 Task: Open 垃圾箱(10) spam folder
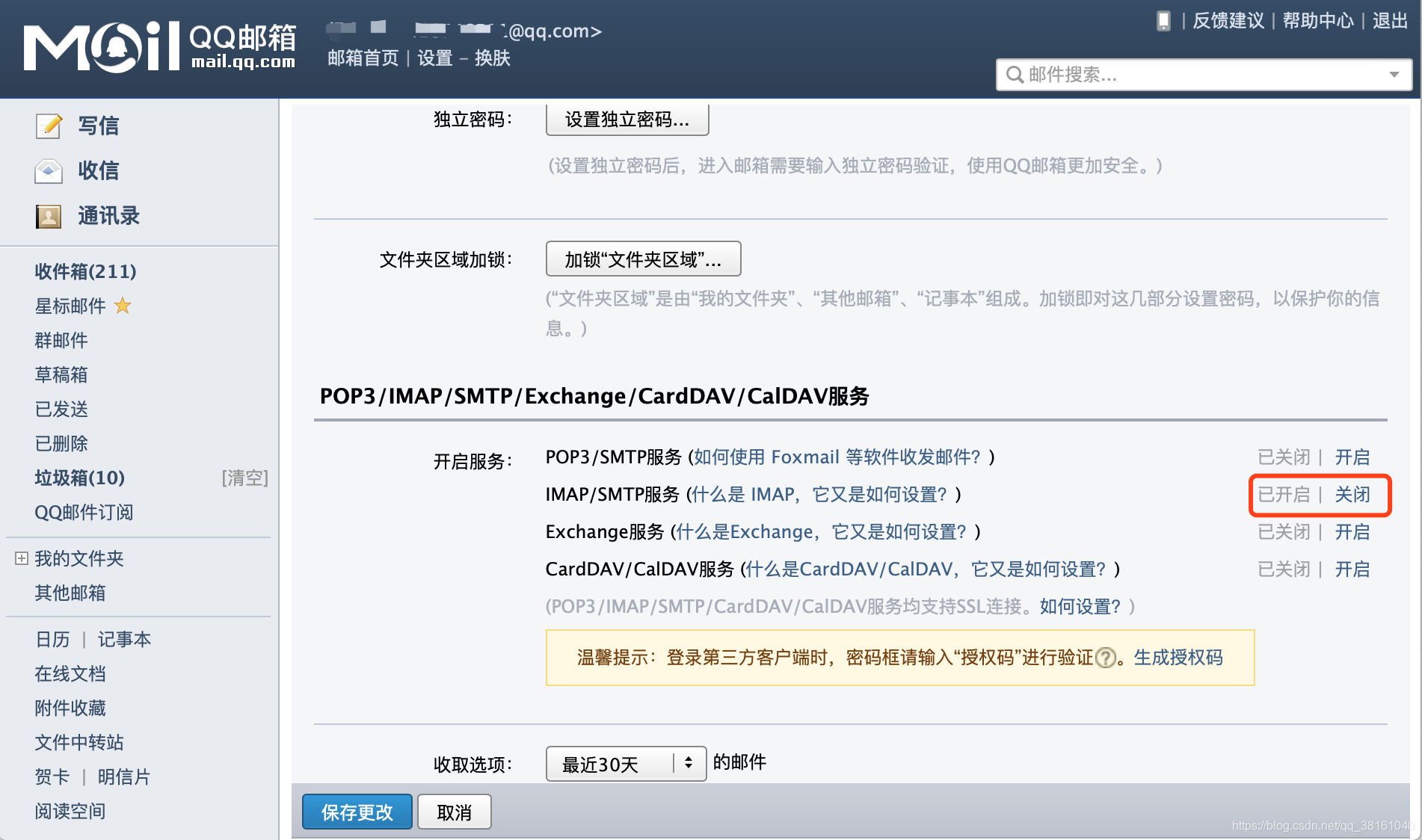coord(80,478)
